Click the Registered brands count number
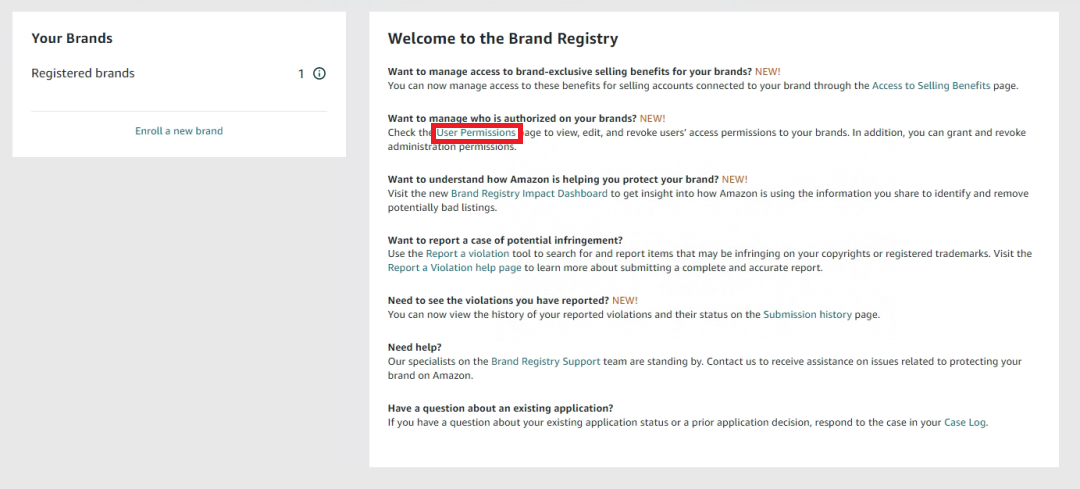The image size is (1080, 489). pos(301,74)
